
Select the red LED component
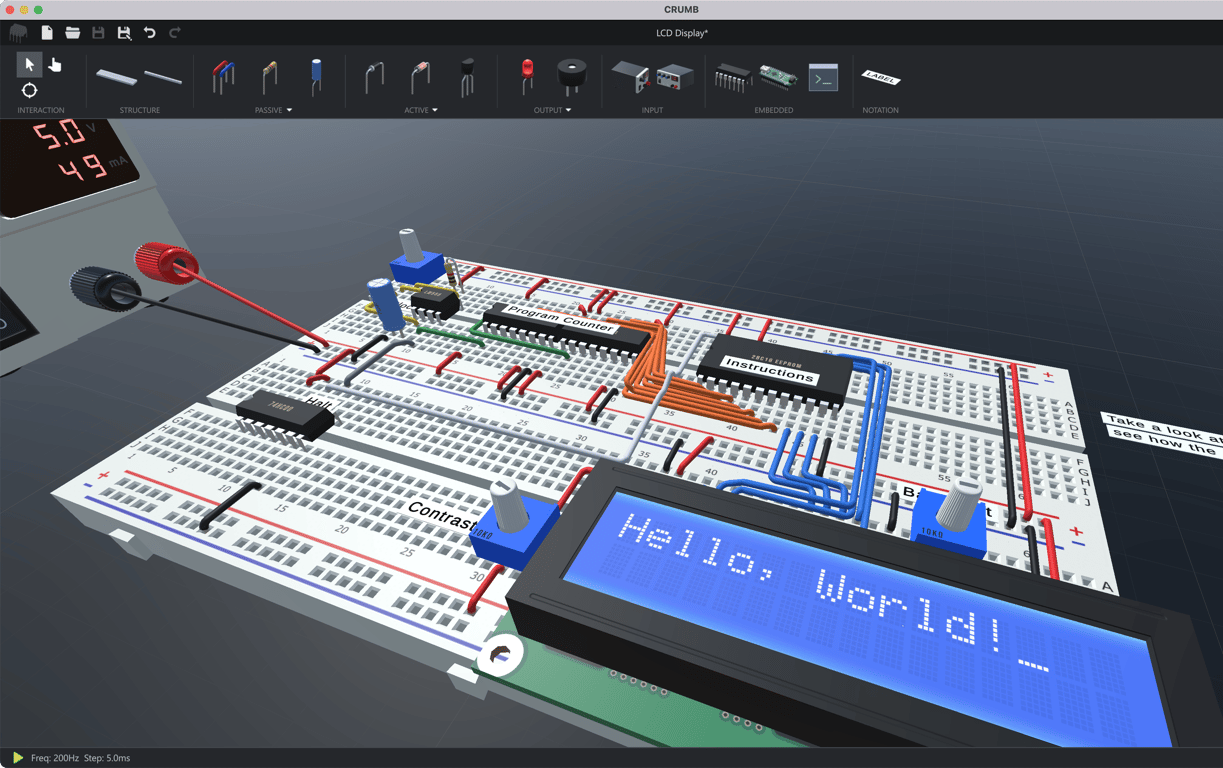527,76
